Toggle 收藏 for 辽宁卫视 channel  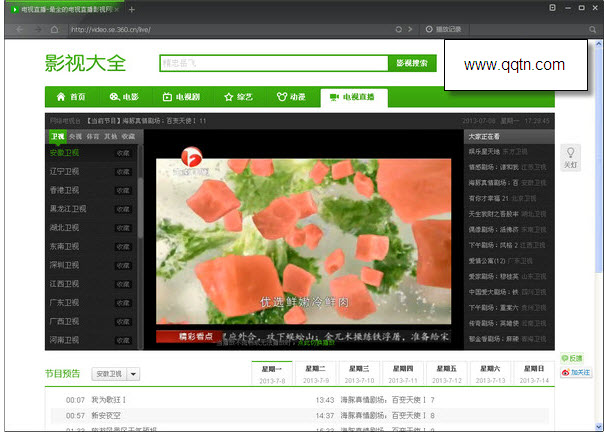pos(123,171)
